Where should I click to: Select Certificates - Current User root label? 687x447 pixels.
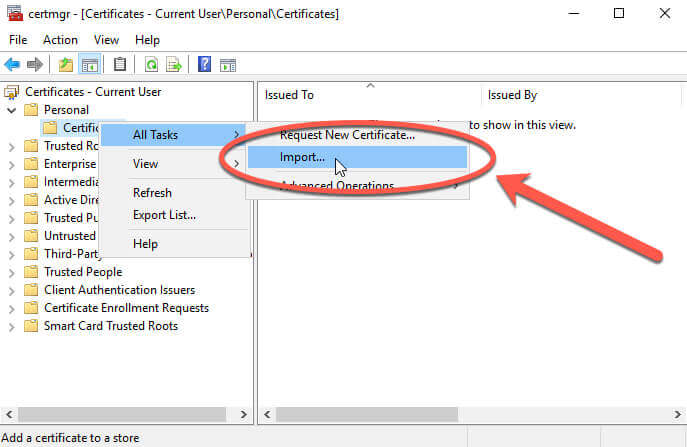pos(93,92)
